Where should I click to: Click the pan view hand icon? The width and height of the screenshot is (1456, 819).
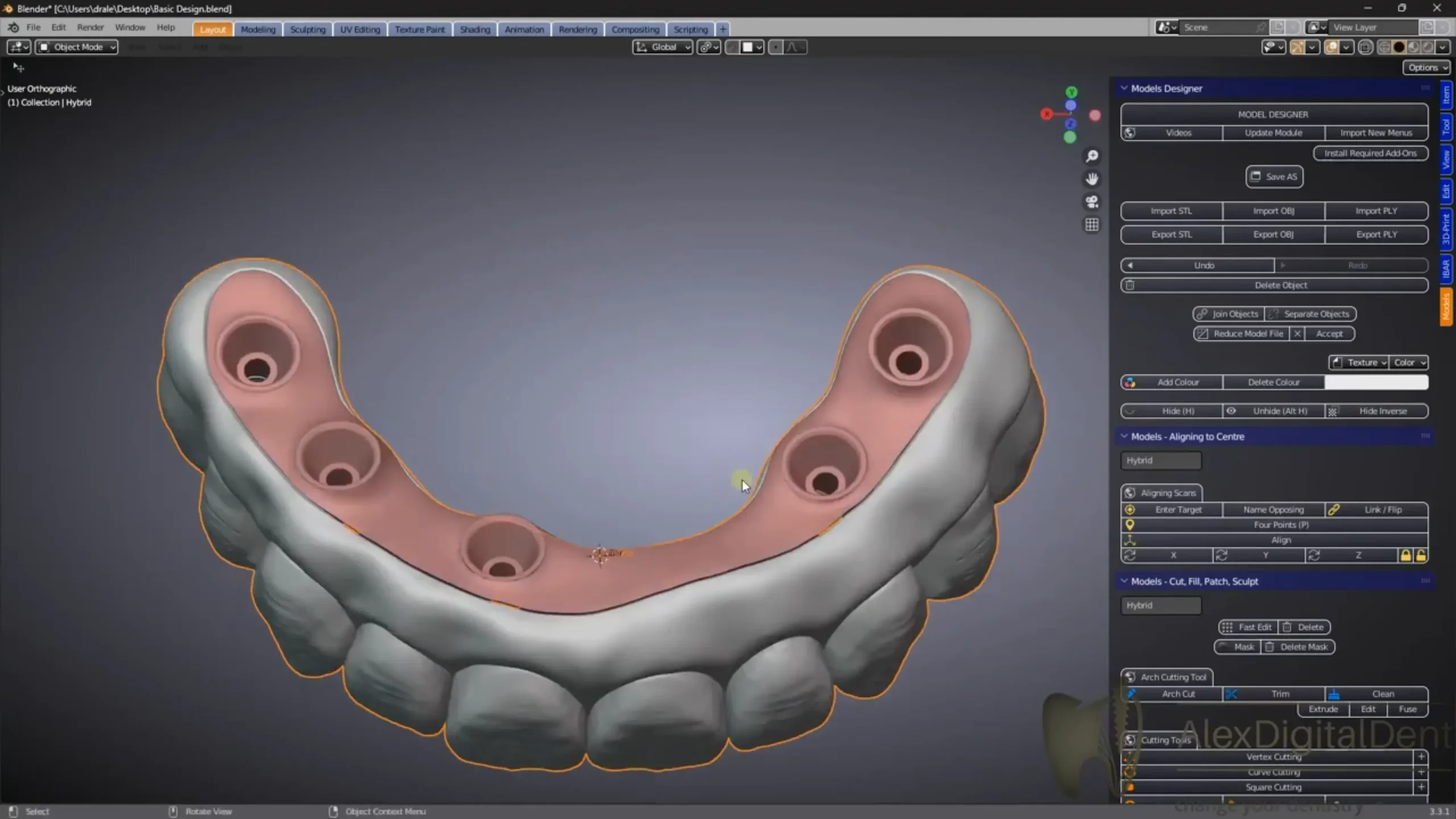(x=1091, y=179)
